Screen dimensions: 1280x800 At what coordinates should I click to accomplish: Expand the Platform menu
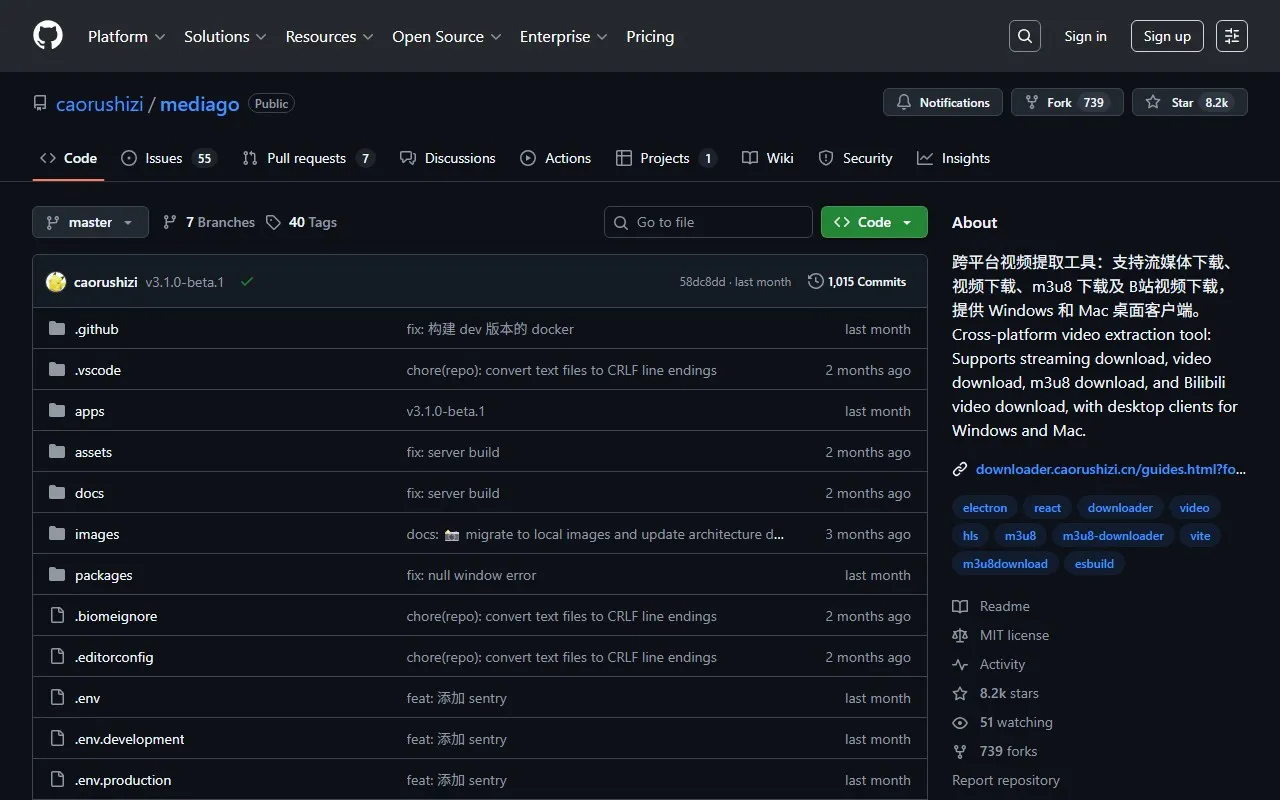(x=126, y=36)
